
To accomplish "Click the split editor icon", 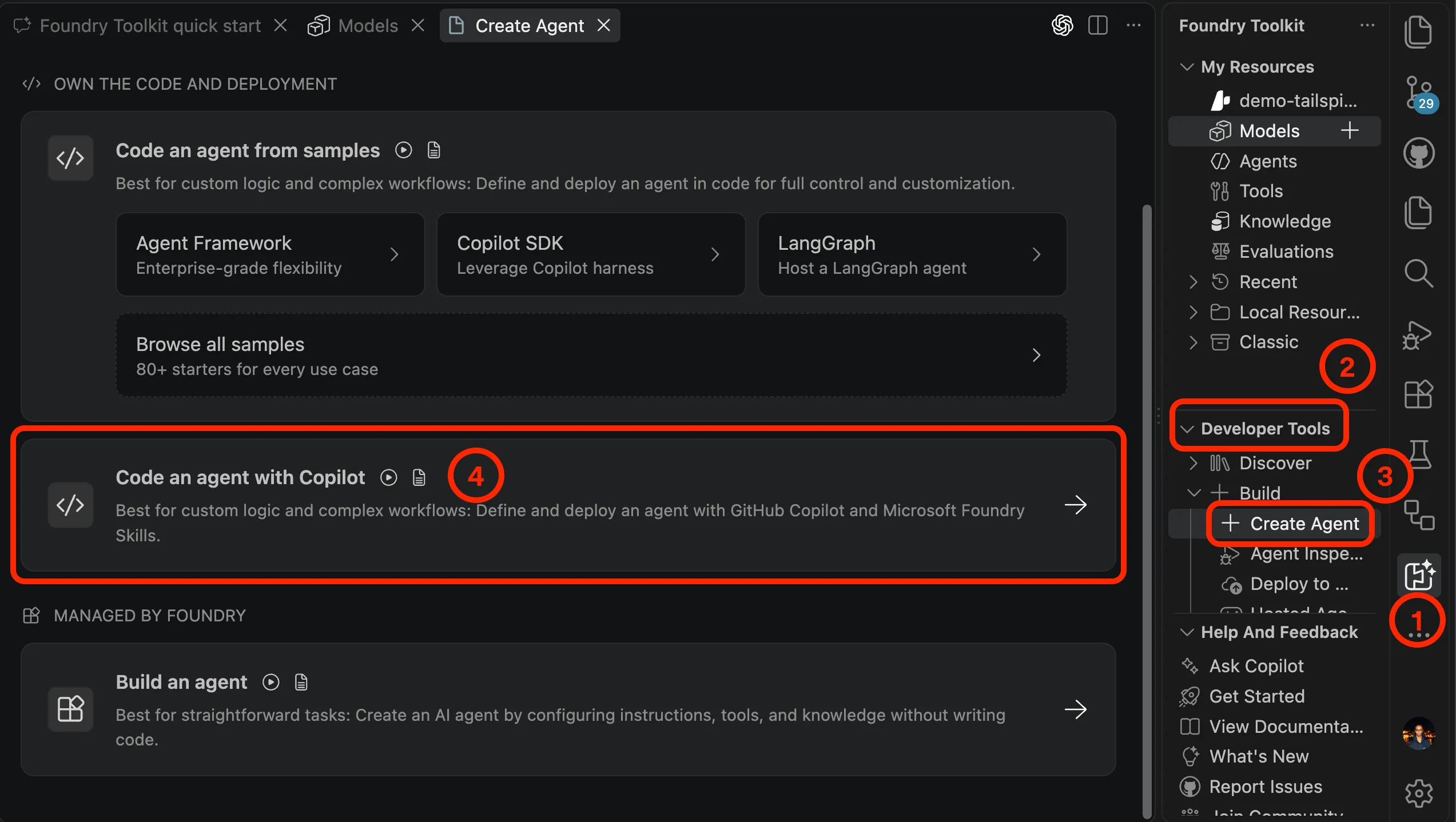I will [x=1097, y=25].
